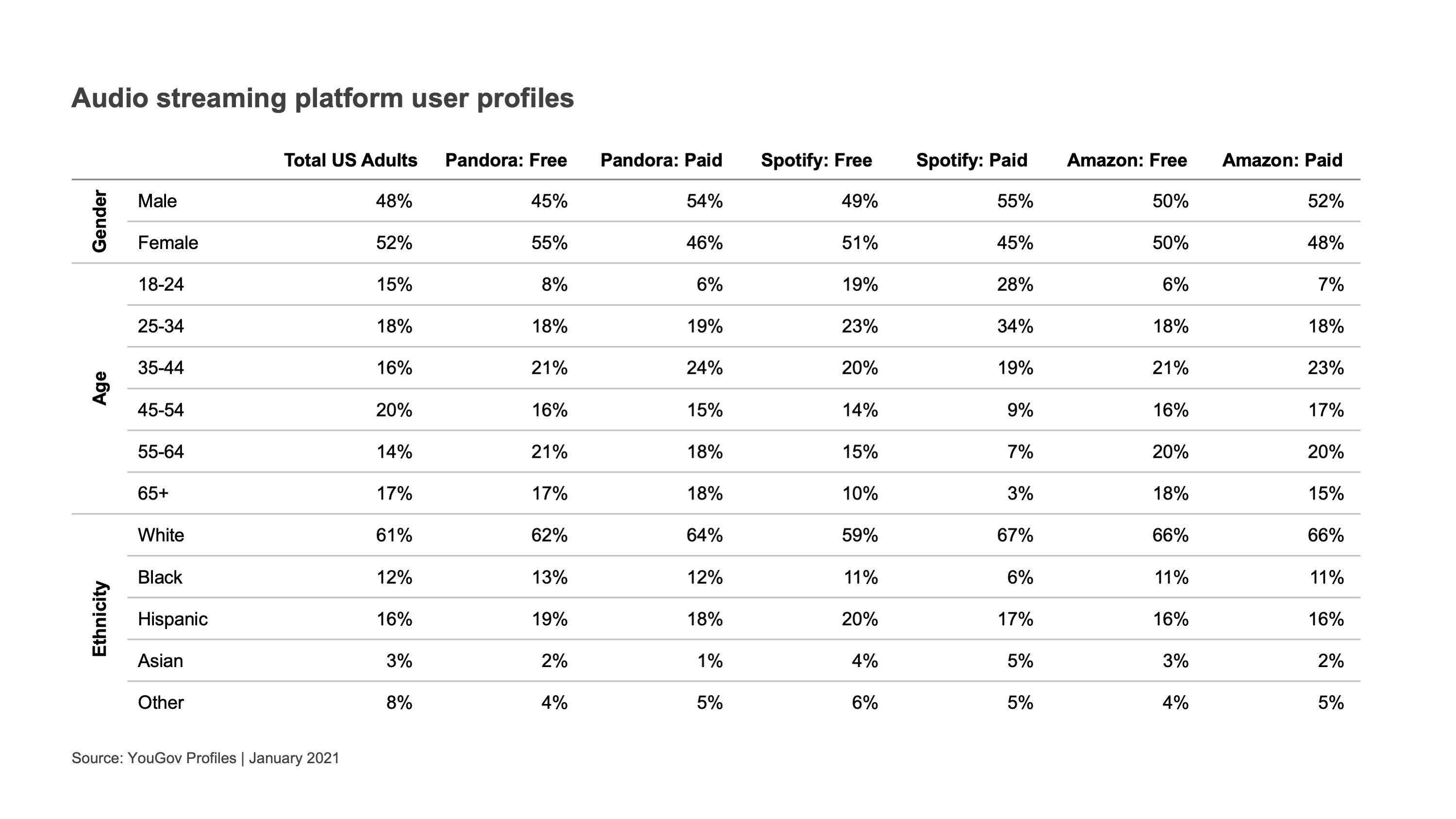Click the "Audio streaming platform user profiles" title
Viewport: 1456px width, 819px height.
pyautogui.click(x=322, y=99)
